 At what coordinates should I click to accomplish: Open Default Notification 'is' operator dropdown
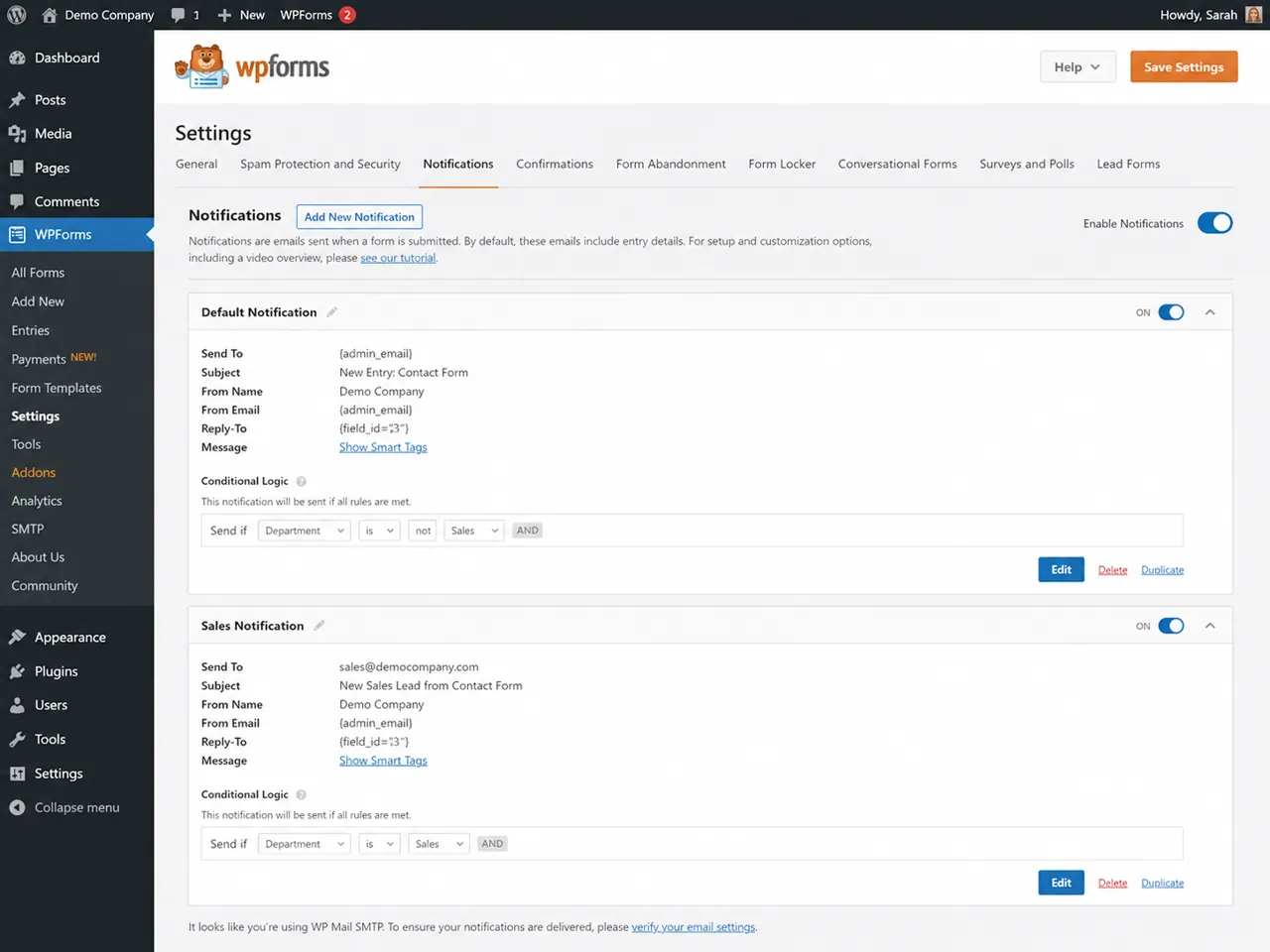click(379, 531)
